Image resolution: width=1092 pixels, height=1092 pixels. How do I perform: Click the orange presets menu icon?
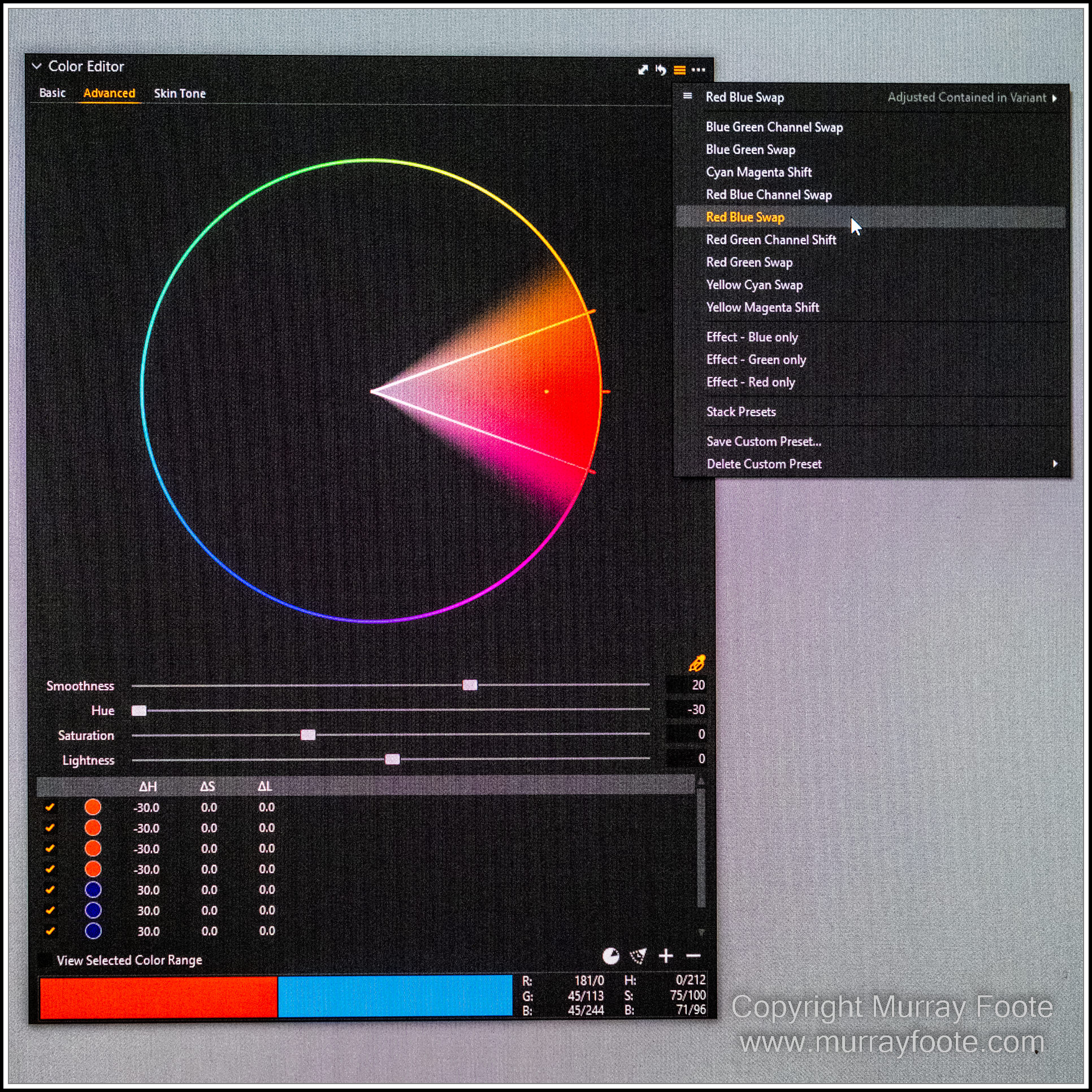(x=680, y=70)
